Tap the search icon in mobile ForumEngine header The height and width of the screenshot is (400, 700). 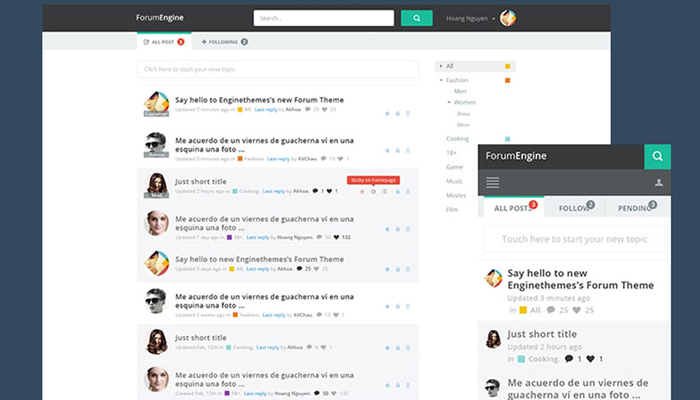pos(657,156)
